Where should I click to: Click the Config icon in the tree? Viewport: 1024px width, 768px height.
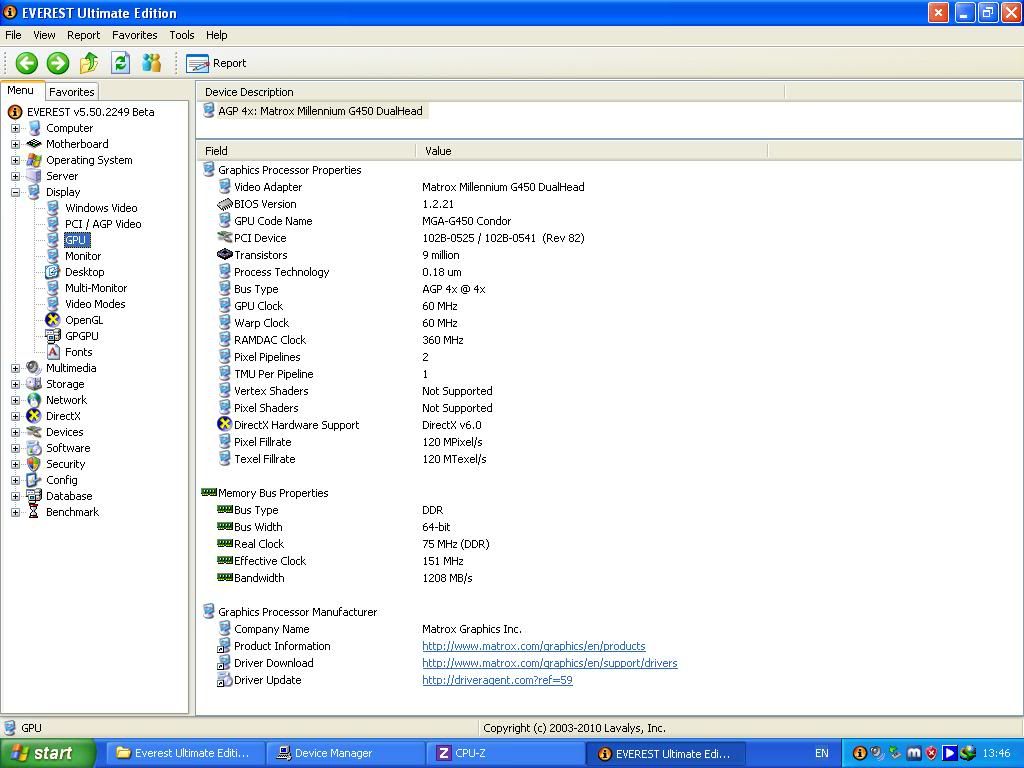[34, 480]
